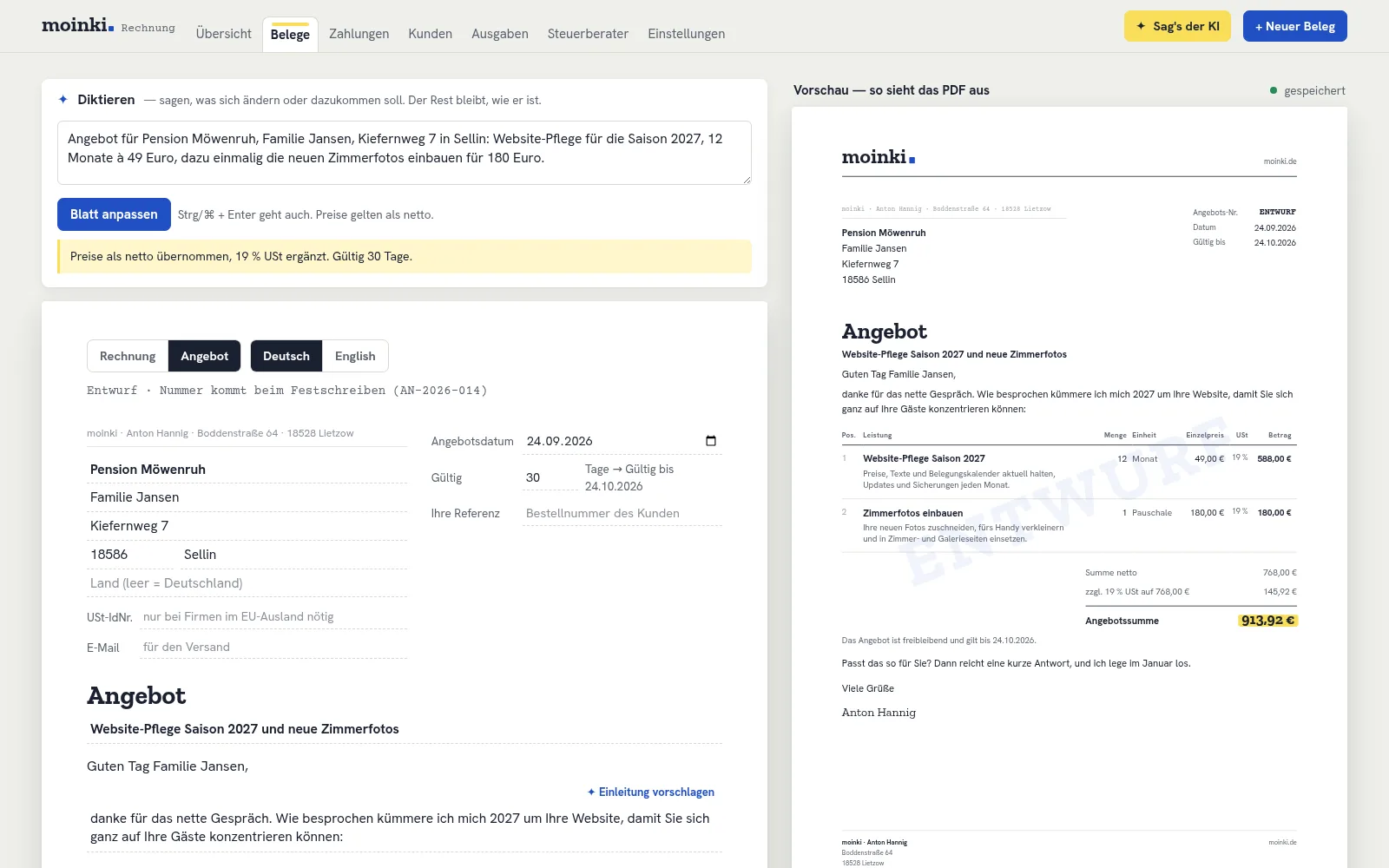Click the draft number note AN-2026-014
This screenshot has width=1389, height=868.
(286, 391)
